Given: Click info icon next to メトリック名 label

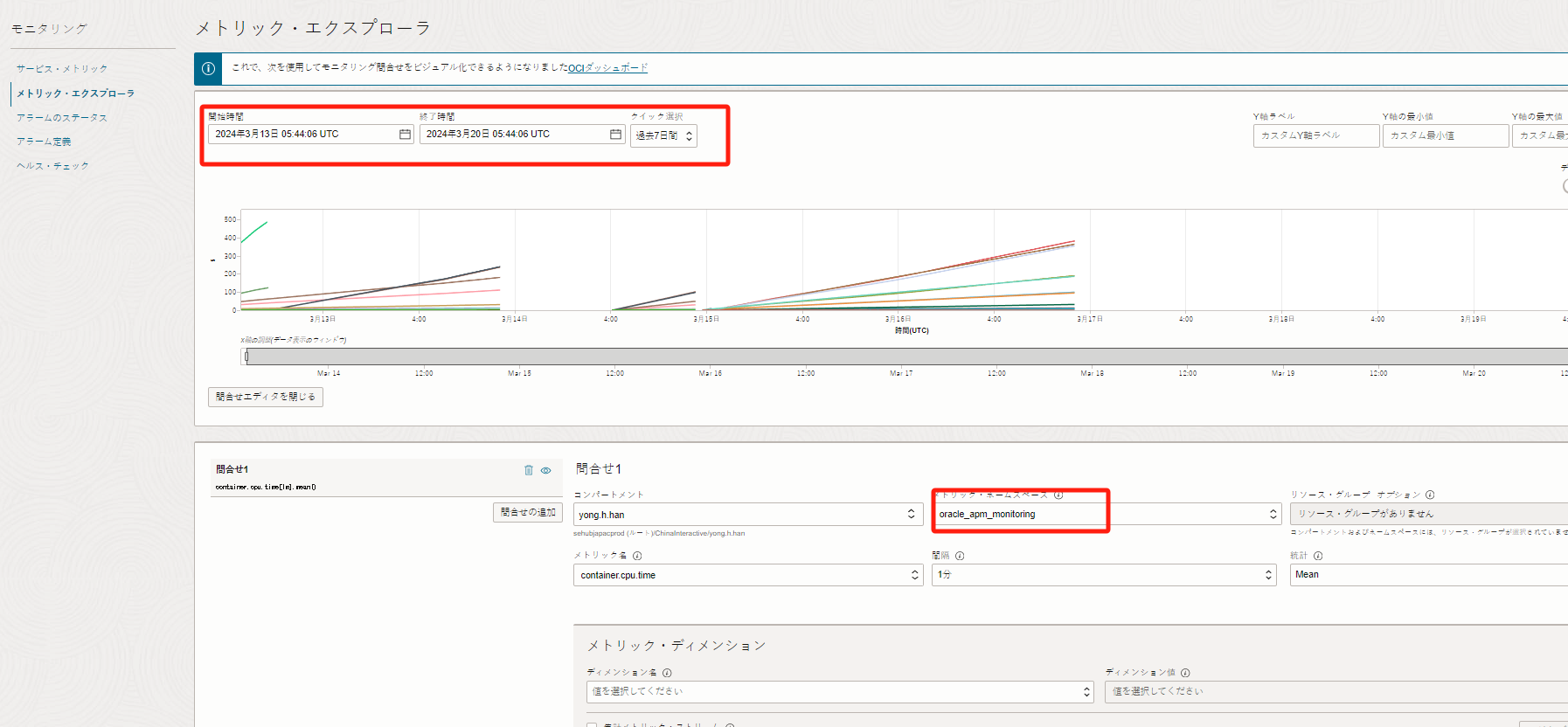Looking at the screenshot, I should [x=637, y=556].
